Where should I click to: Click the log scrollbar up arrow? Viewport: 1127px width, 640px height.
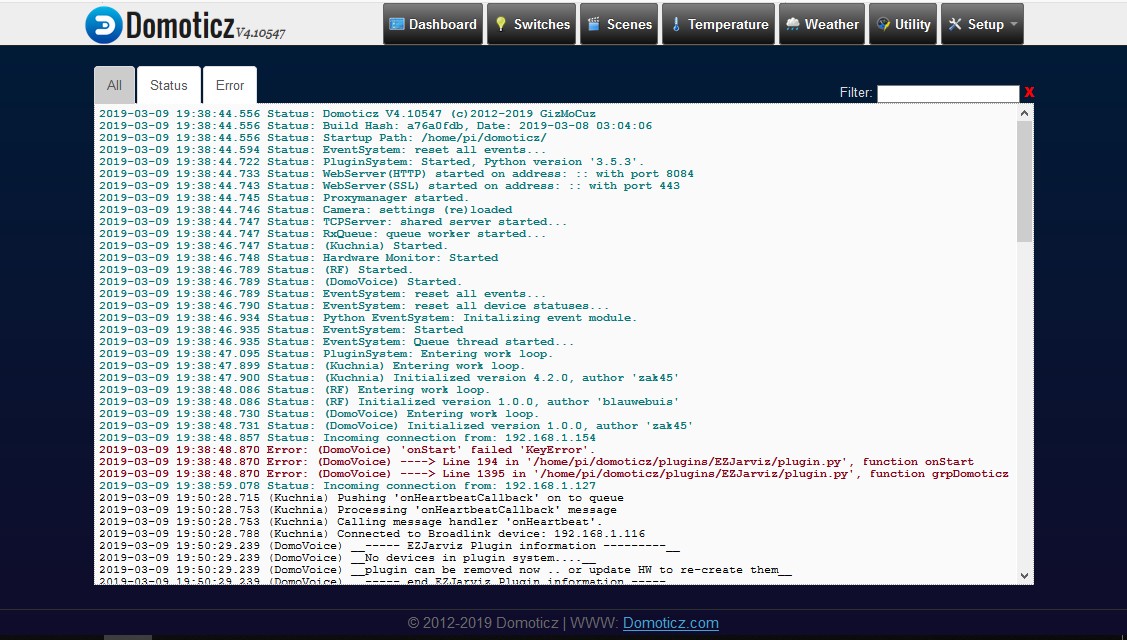coord(1024,114)
